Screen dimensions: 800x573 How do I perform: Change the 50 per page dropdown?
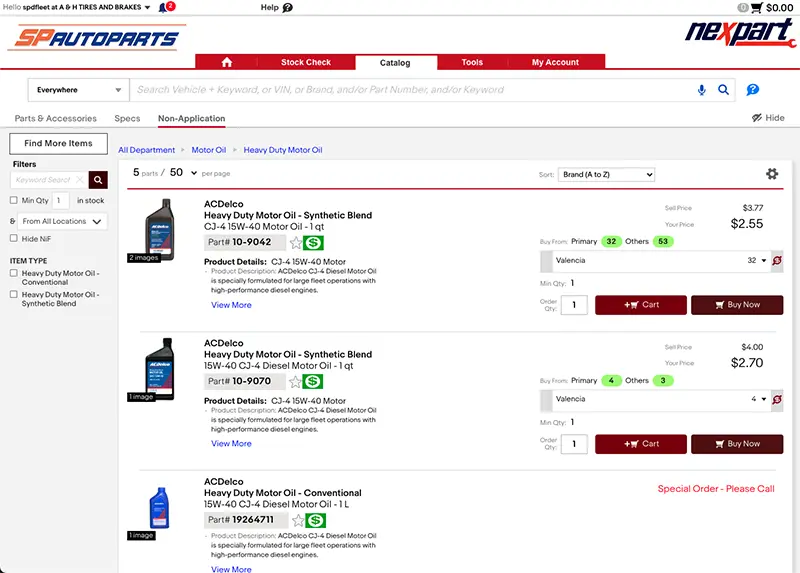[183, 173]
